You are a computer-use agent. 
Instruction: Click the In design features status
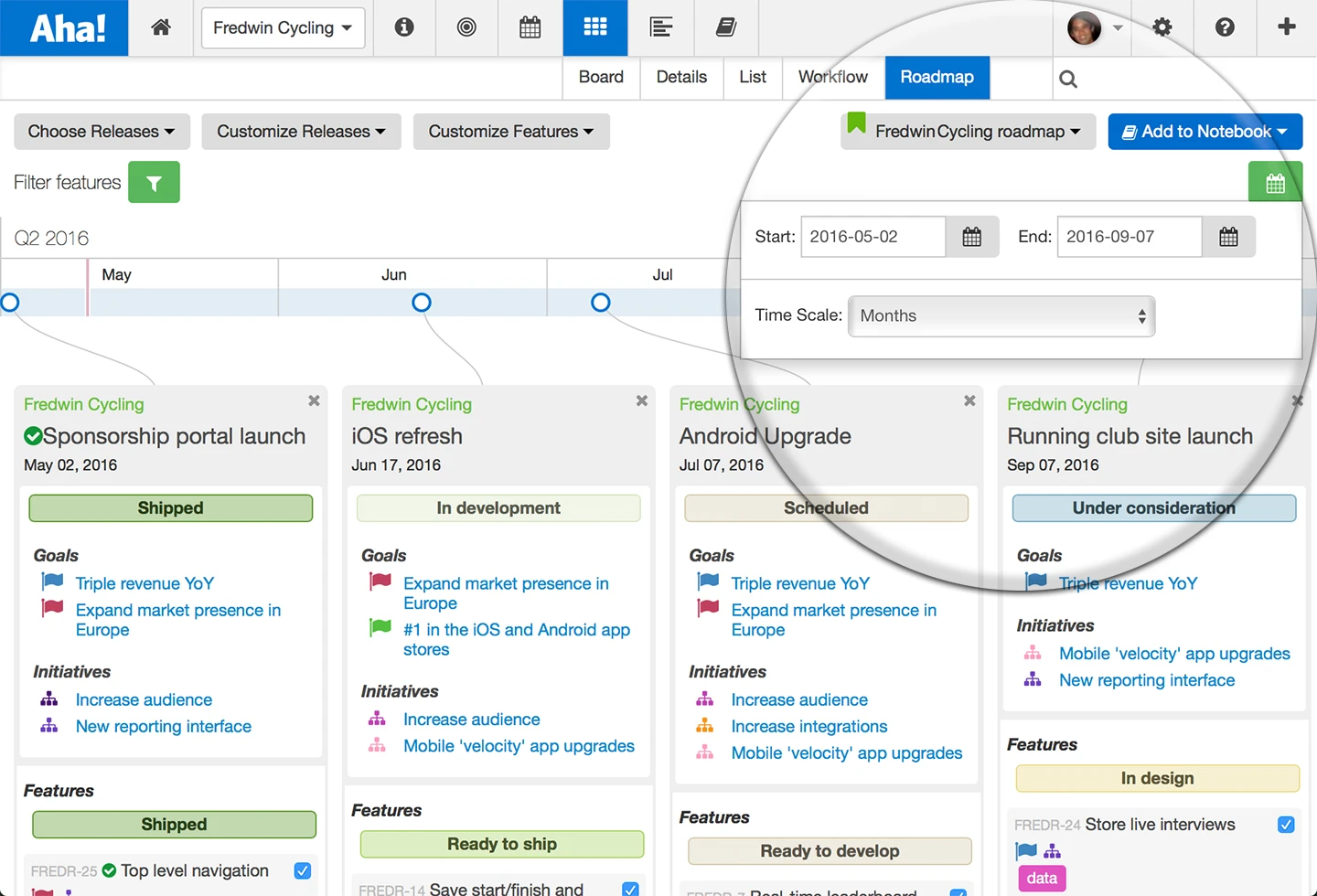[1158, 778]
